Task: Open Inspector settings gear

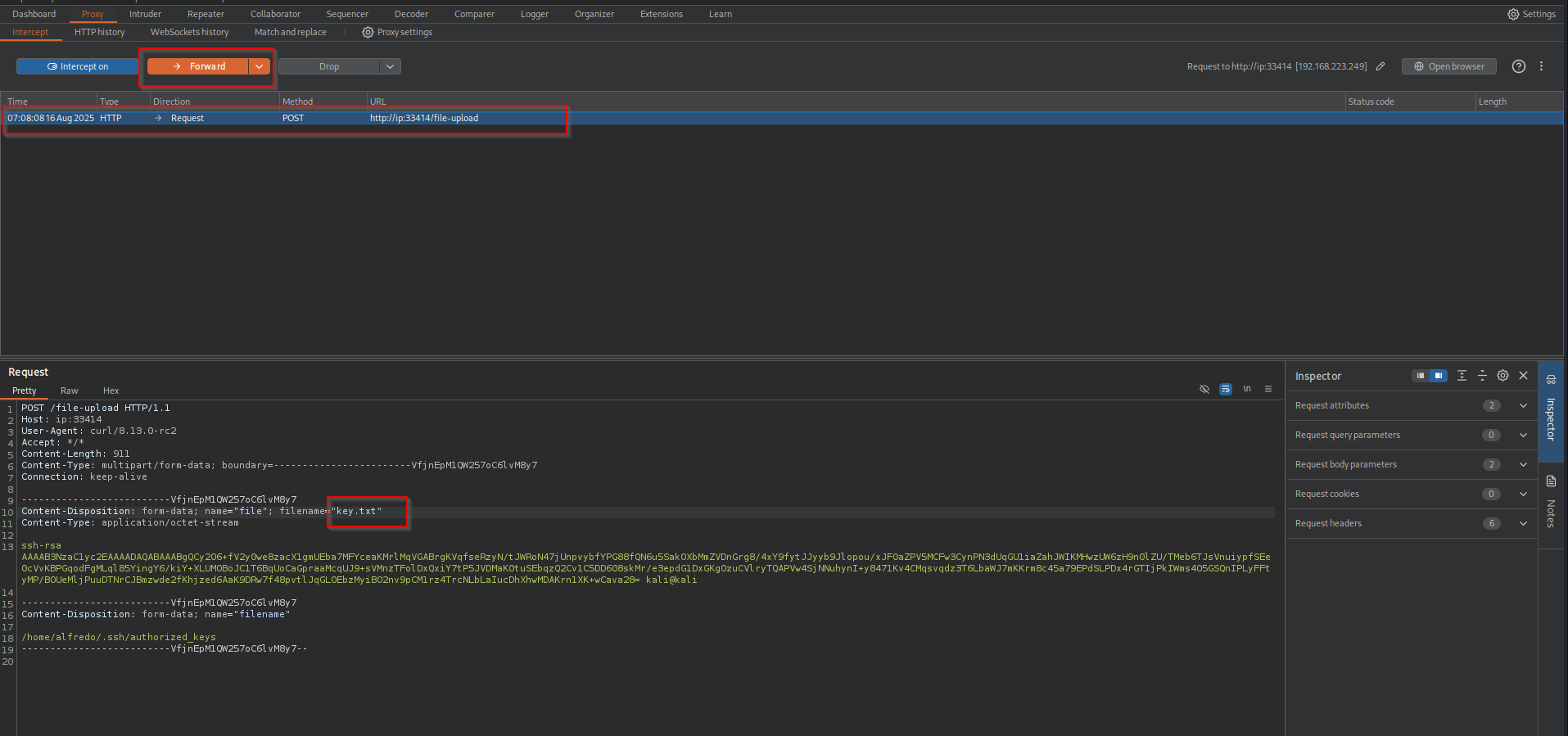Action: (x=1502, y=376)
